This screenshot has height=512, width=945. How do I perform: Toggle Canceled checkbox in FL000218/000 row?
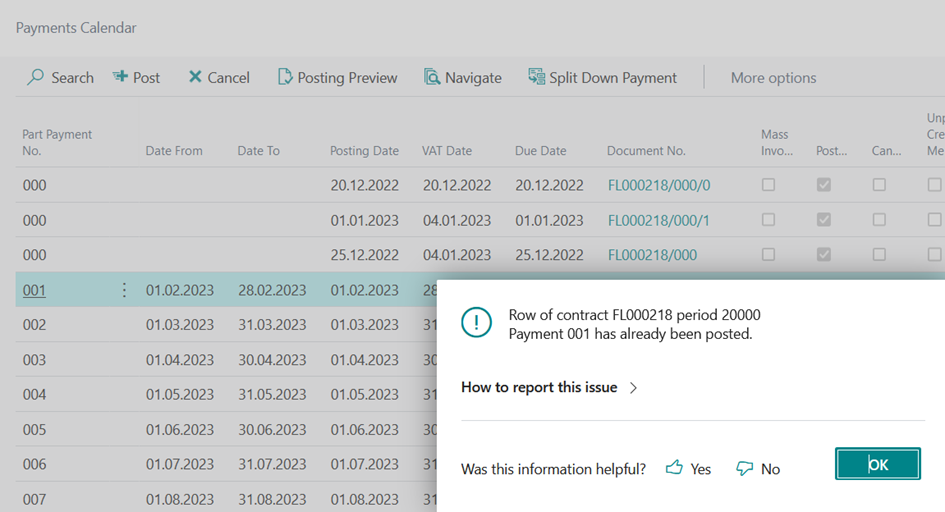pos(878,255)
